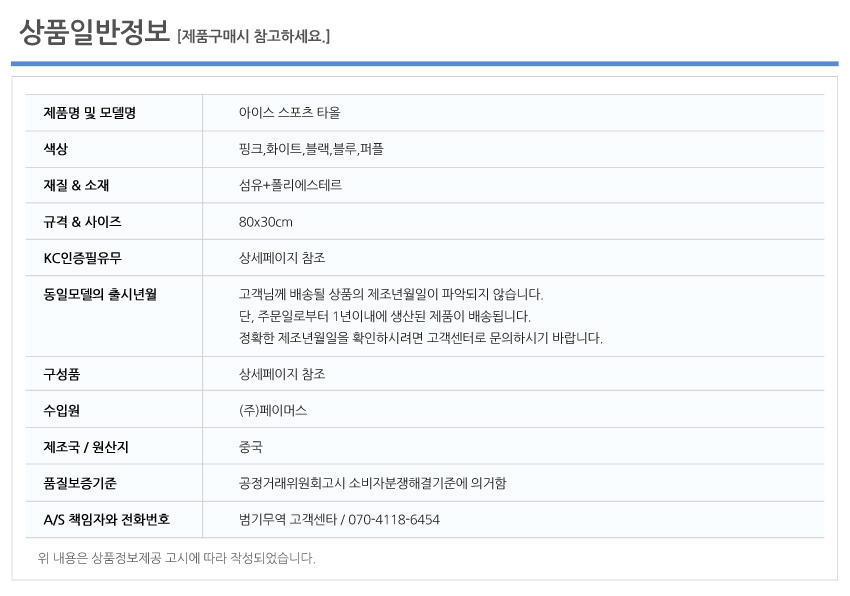Select the 수입원 row label
850x596 pixels.
pyautogui.click(x=62, y=411)
